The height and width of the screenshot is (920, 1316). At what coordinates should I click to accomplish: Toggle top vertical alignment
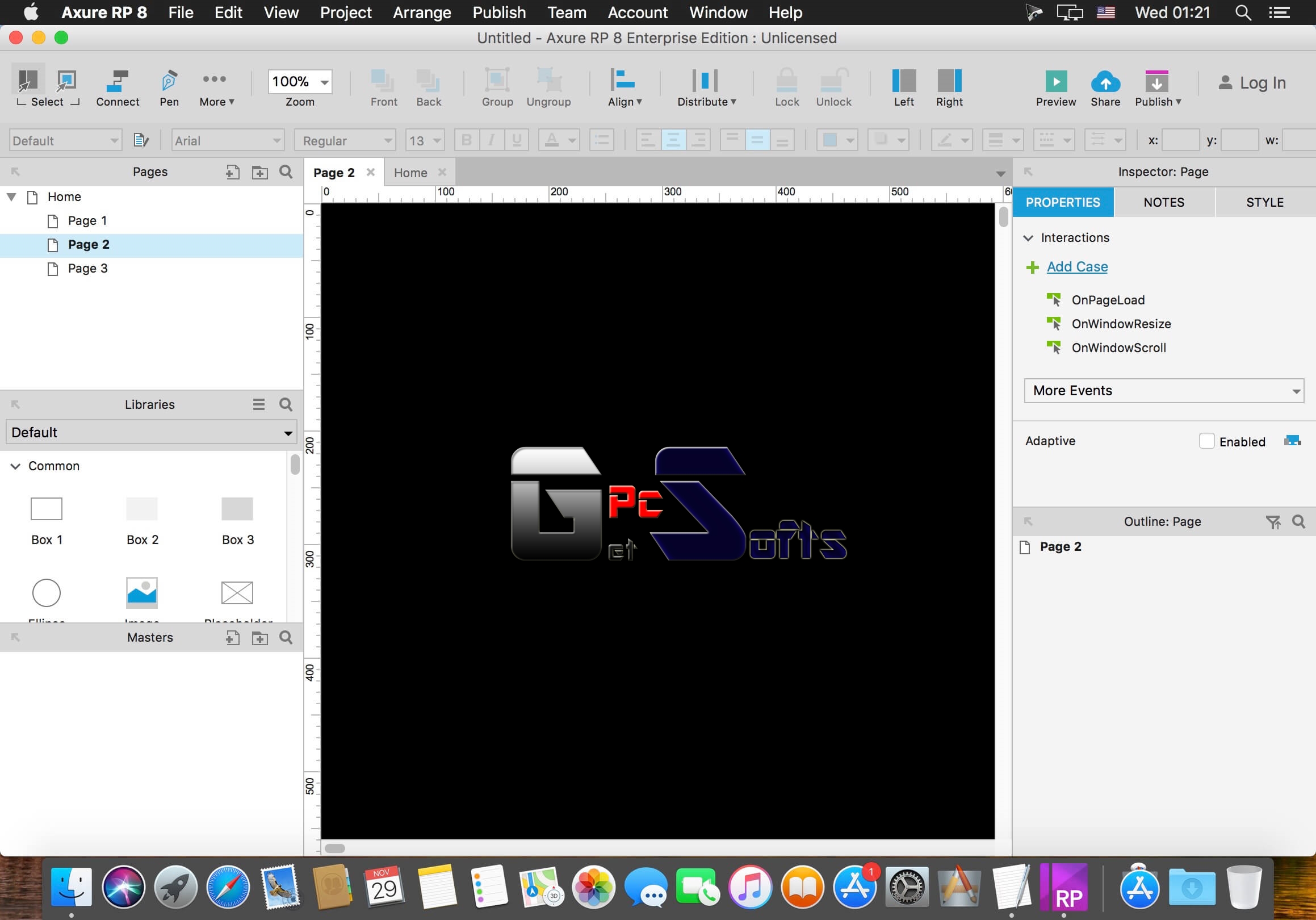pos(732,140)
